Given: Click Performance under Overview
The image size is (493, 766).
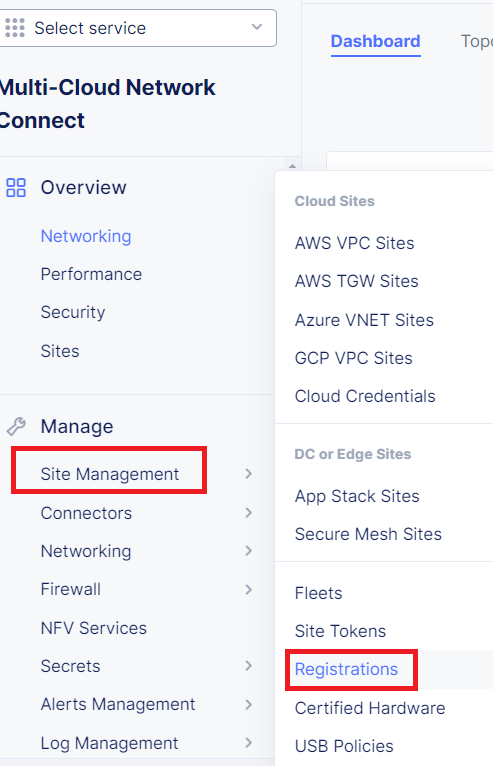Looking at the screenshot, I should (x=91, y=274).
